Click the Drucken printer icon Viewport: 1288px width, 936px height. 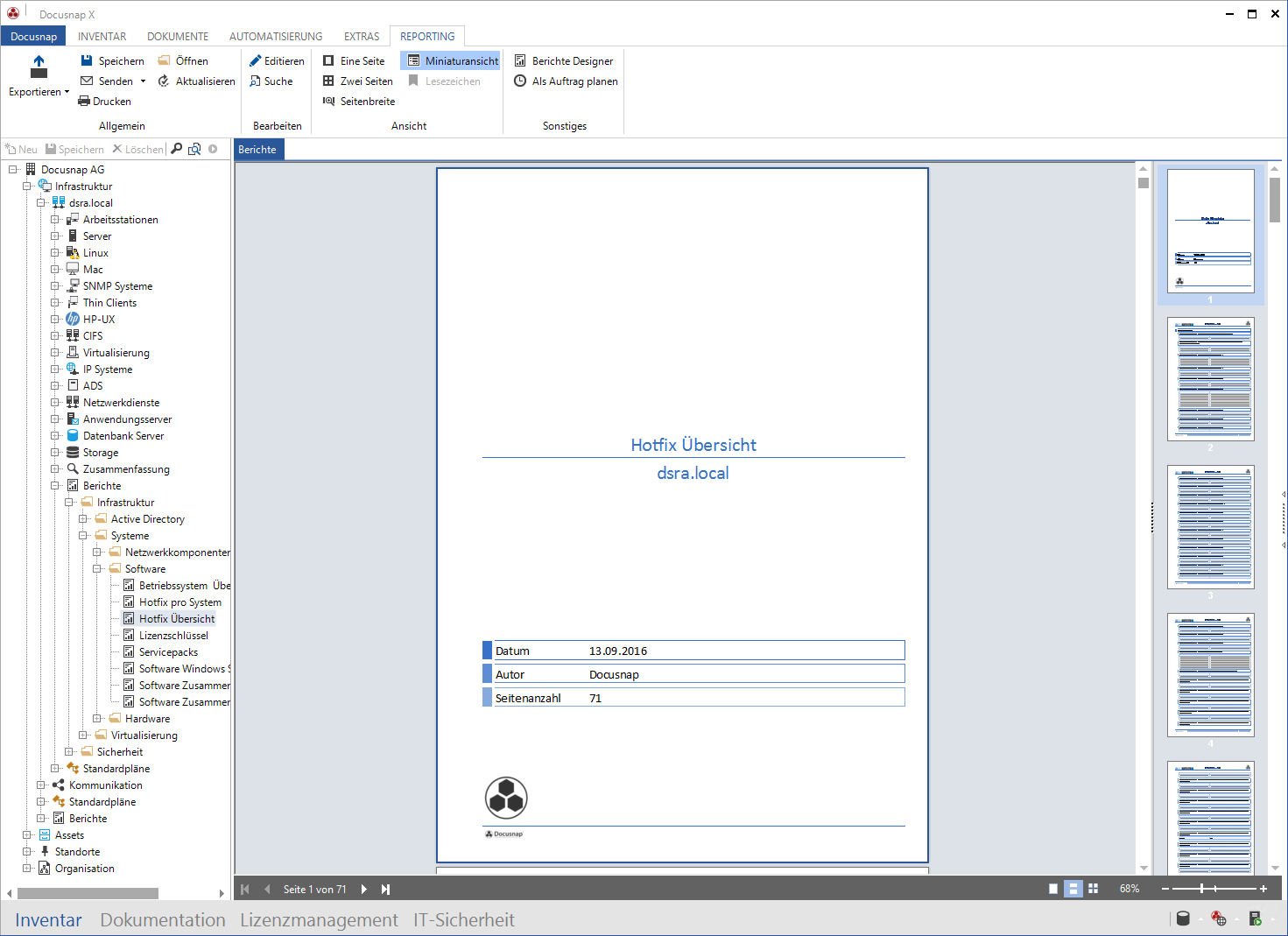(x=85, y=101)
